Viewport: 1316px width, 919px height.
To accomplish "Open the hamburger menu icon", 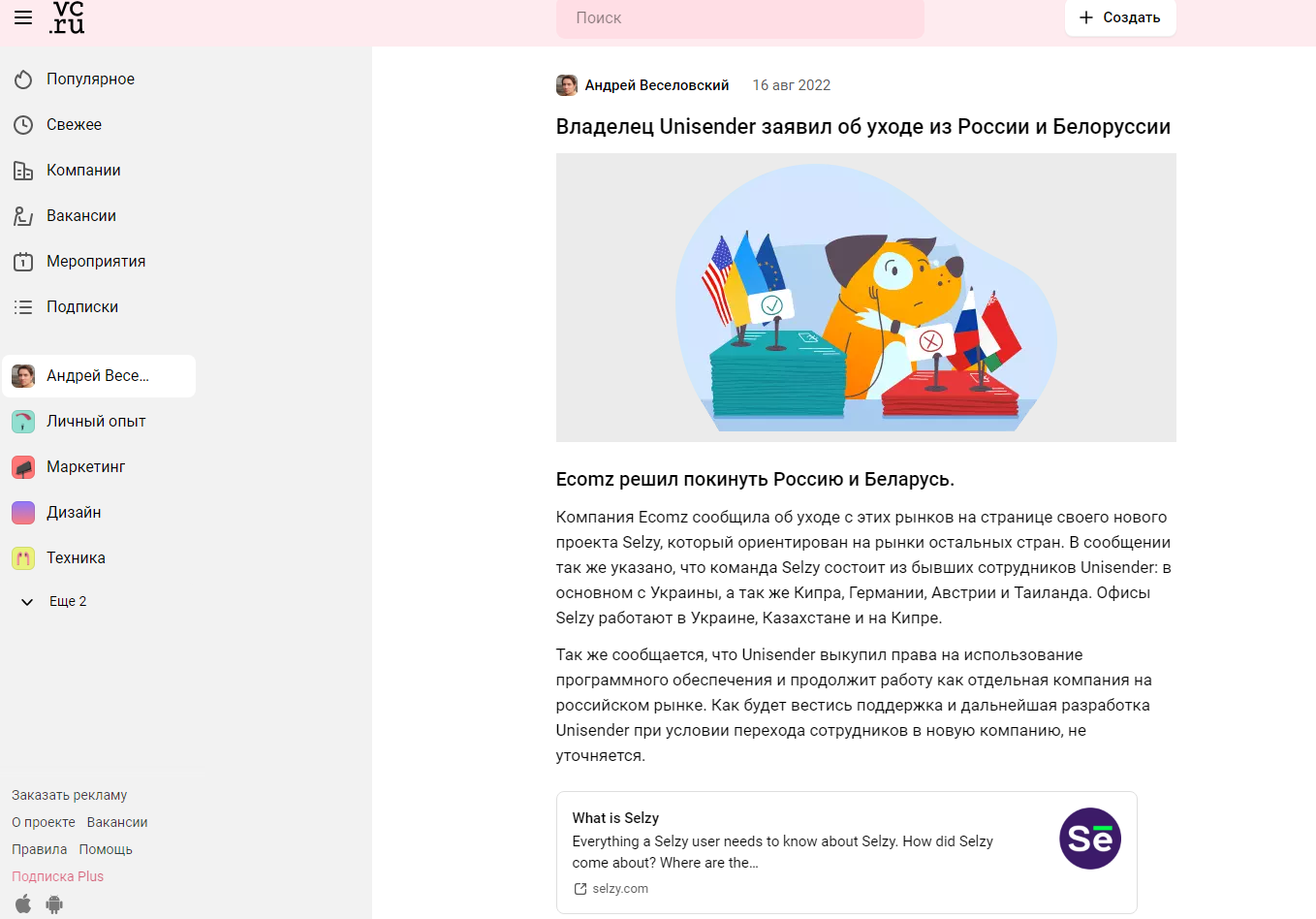I will click(x=23, y=17).
